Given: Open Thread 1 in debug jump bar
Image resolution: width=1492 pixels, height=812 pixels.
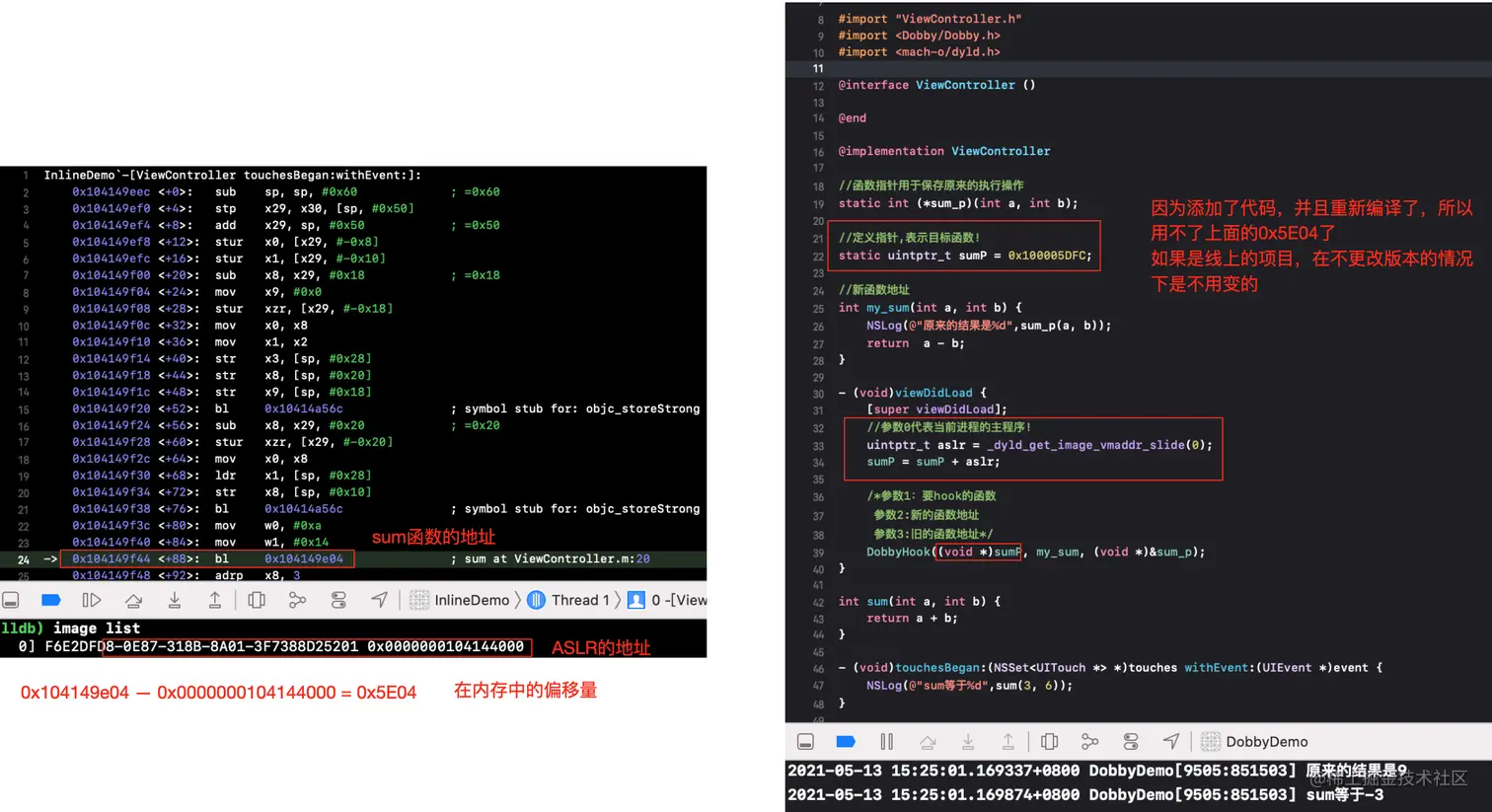Looking at the screenshot, I should click(x=580, y=600).
